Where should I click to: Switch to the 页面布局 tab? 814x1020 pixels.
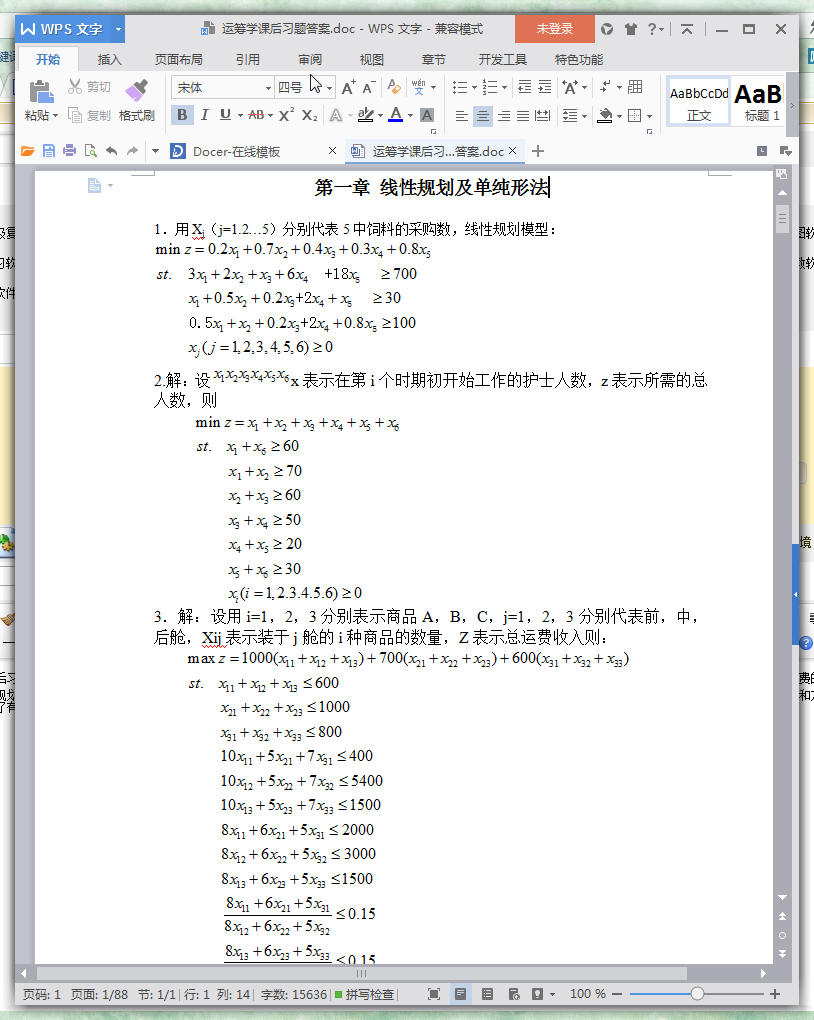[178, 60]
